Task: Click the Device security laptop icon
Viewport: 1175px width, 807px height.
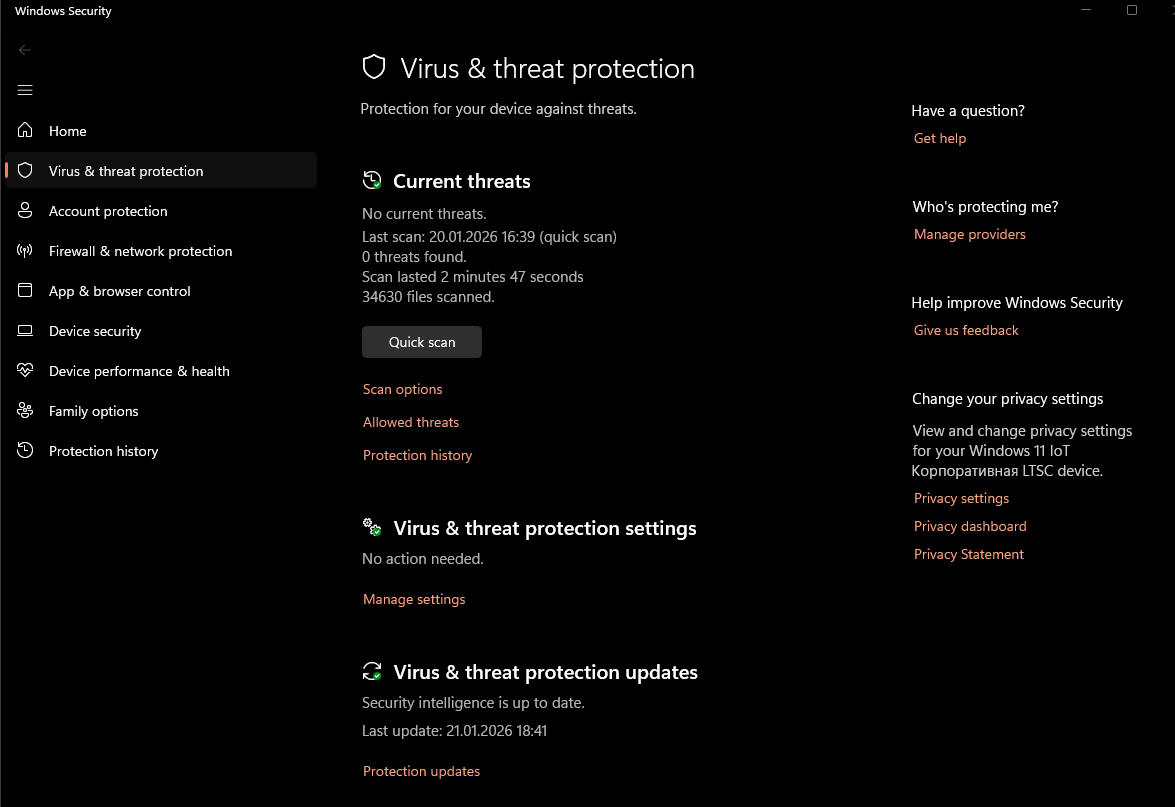Action: pyautogui.click(x=26, y=331)
